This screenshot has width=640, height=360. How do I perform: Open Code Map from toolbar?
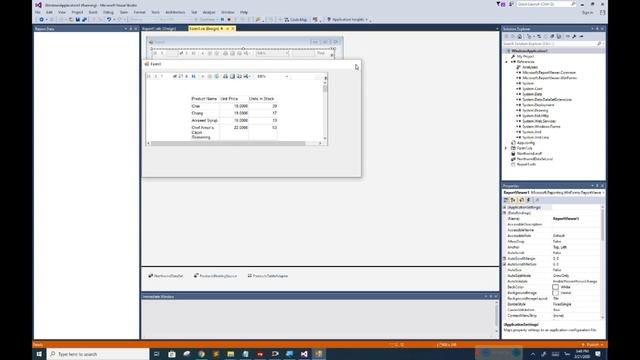(296, 19)
